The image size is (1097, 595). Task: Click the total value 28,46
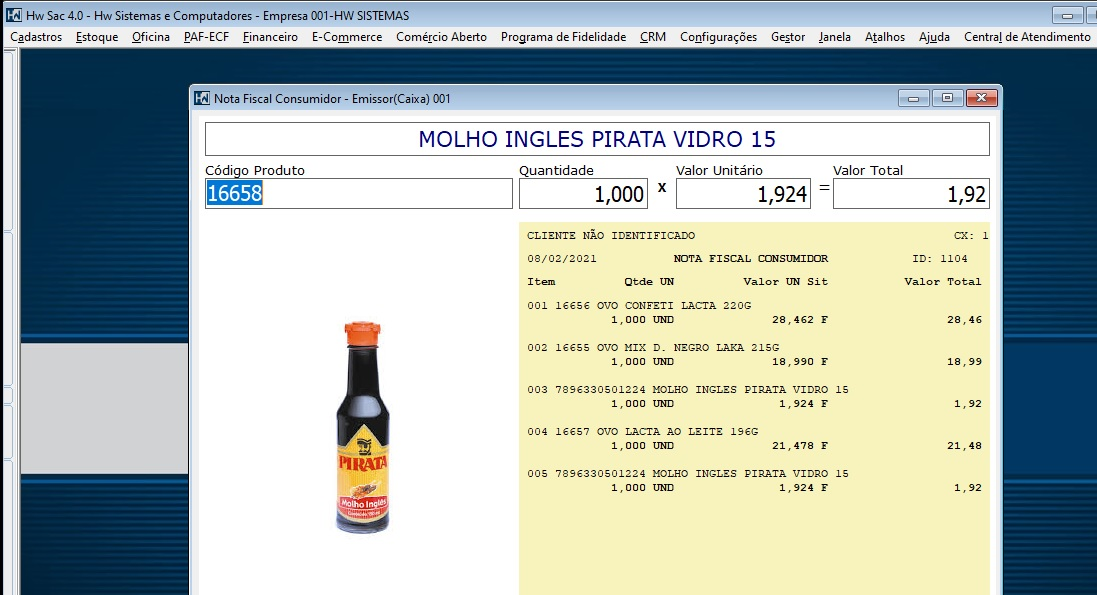click(x=964, y=320)
